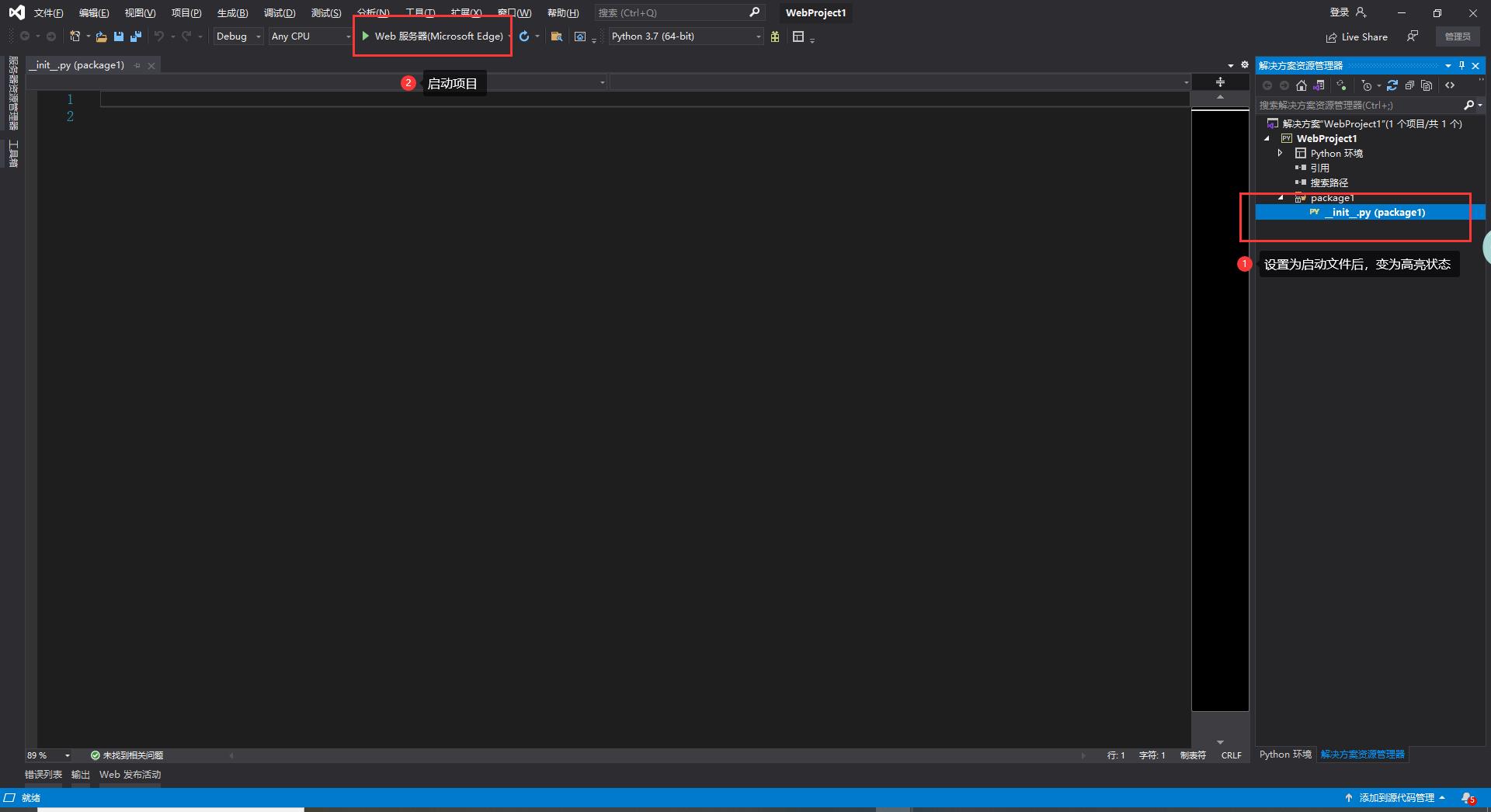Image resolution: width=1491 pixels, height=812 pixels.
Task: Click the 工具箱 side tab
Action: coord(13,154)
